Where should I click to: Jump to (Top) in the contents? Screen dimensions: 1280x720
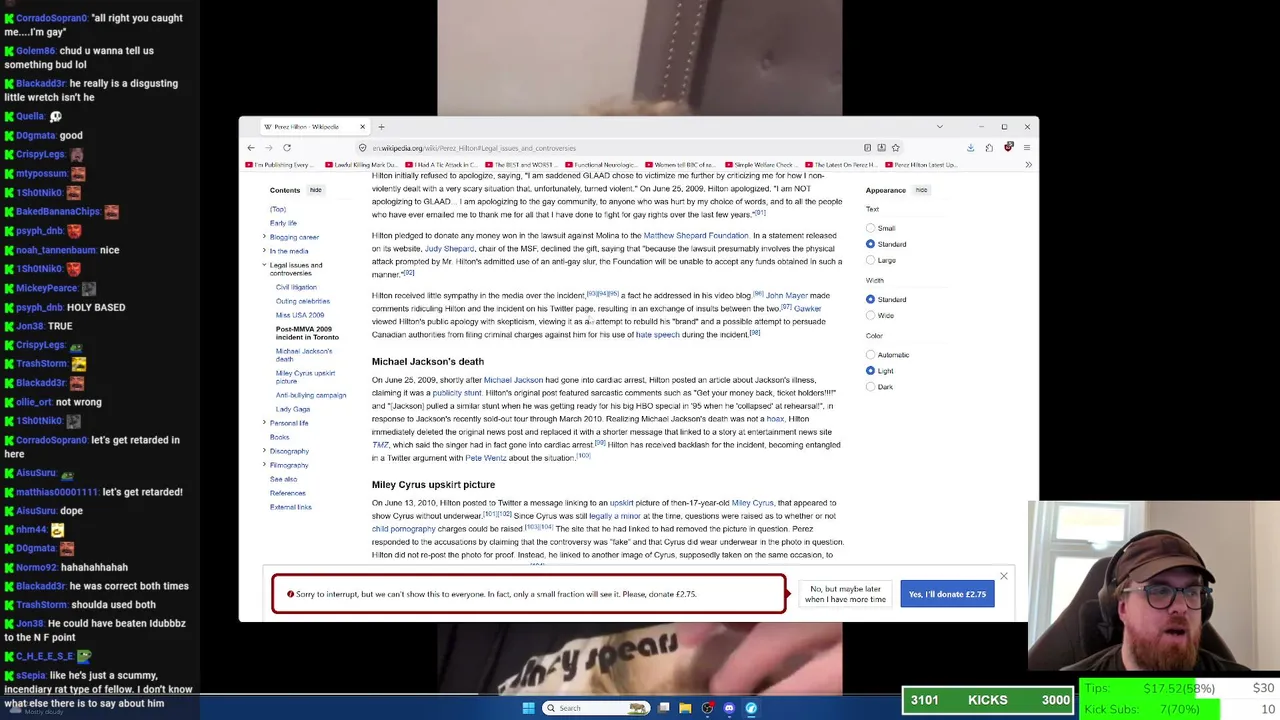coord(278,209)
